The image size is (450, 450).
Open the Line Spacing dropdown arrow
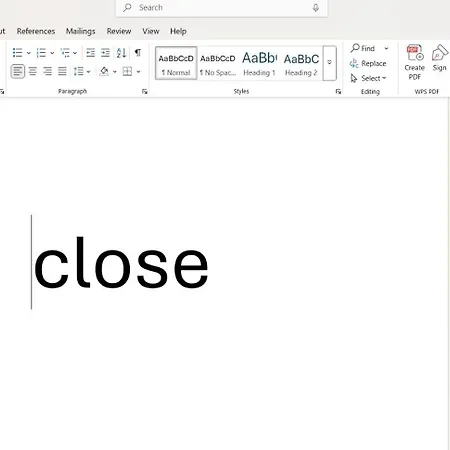(88, 72)
